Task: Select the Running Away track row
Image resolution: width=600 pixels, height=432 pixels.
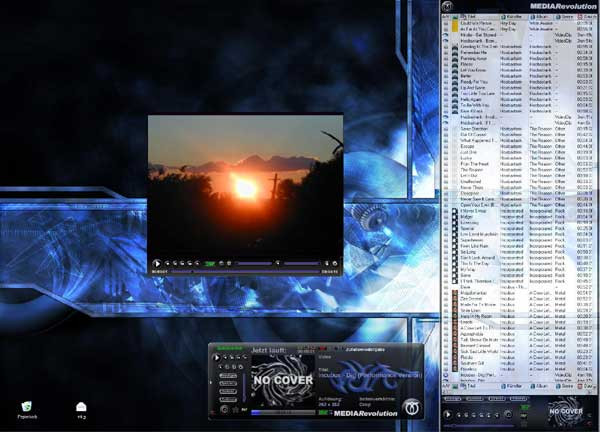Action: [518, 58]
